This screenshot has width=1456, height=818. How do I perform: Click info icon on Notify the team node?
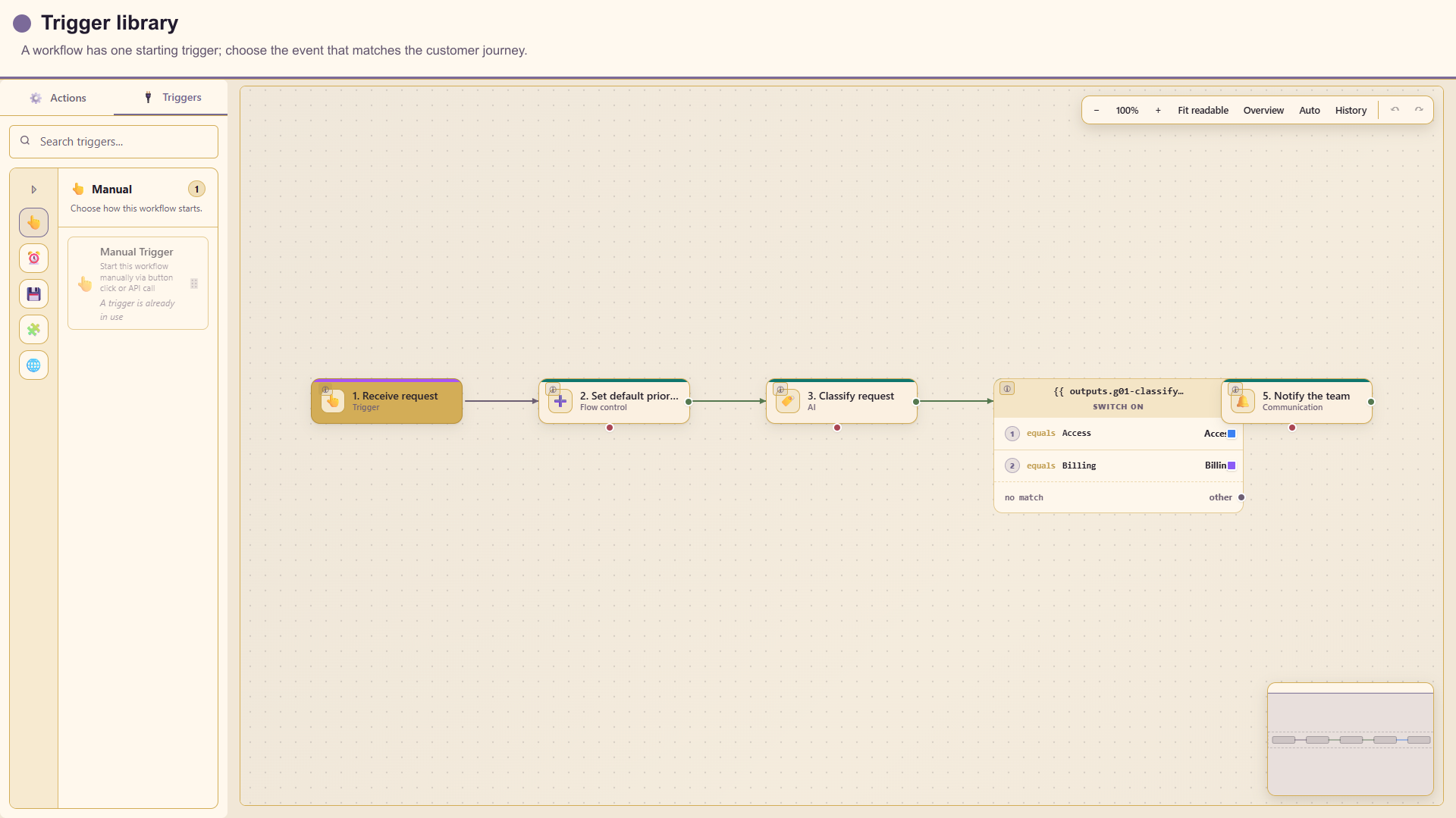pos(1235,390)
